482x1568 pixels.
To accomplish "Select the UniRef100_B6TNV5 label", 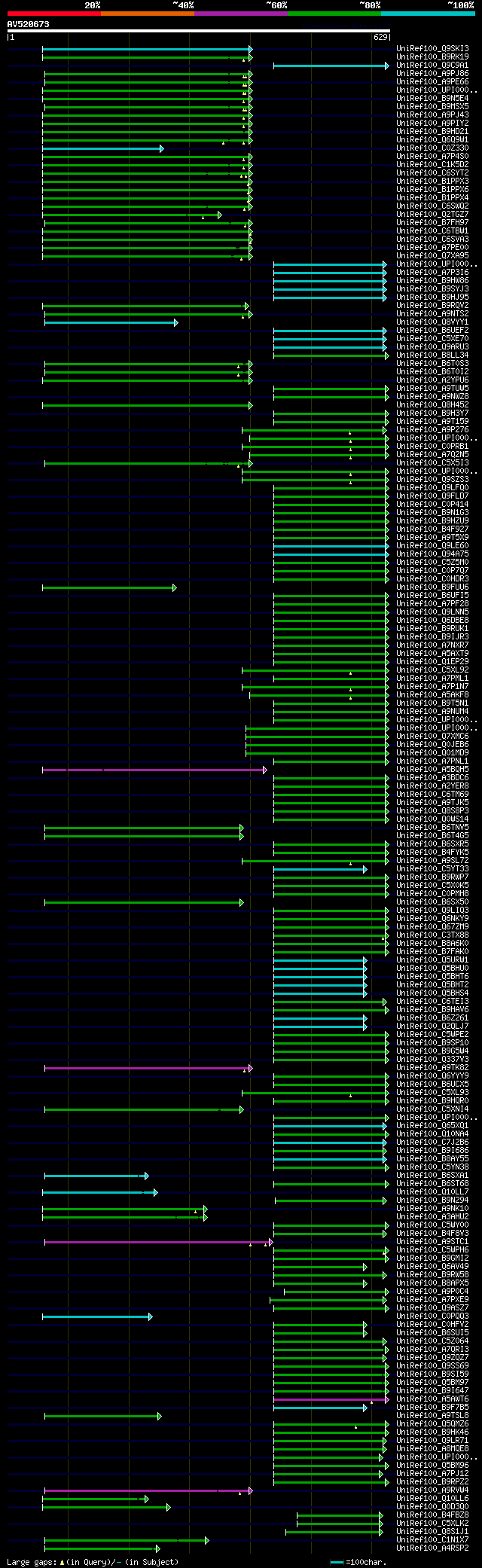I will [x=432, y=828].
